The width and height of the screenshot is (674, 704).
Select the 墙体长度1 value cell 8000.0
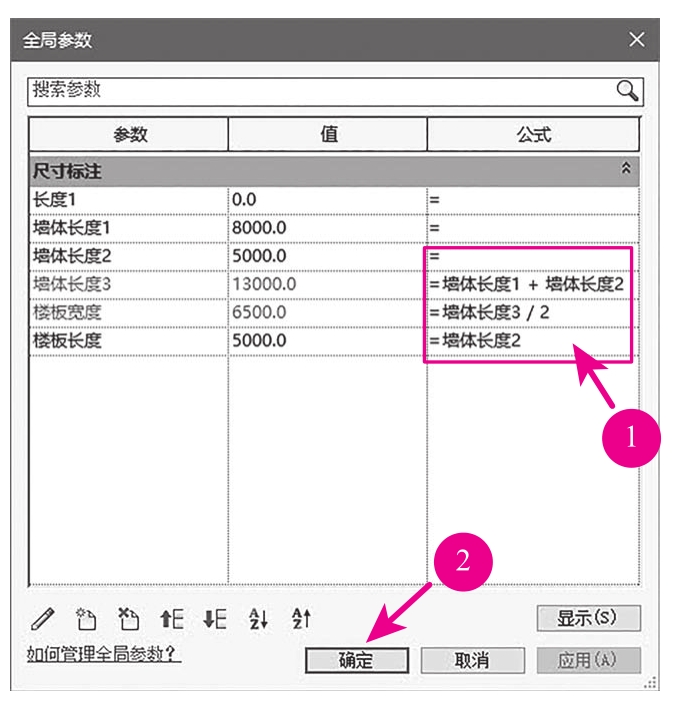point(327,228)
